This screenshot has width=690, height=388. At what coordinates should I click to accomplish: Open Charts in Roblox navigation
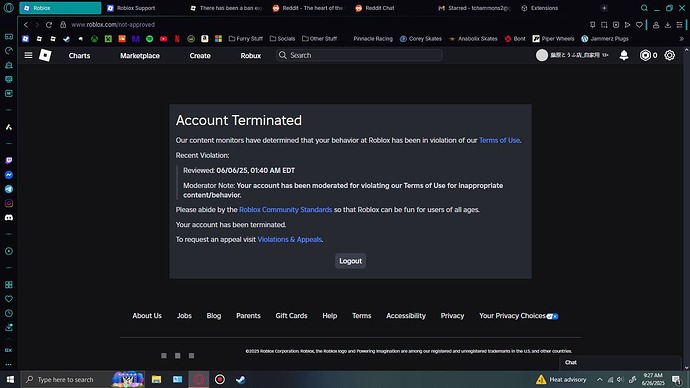point(79,56)
